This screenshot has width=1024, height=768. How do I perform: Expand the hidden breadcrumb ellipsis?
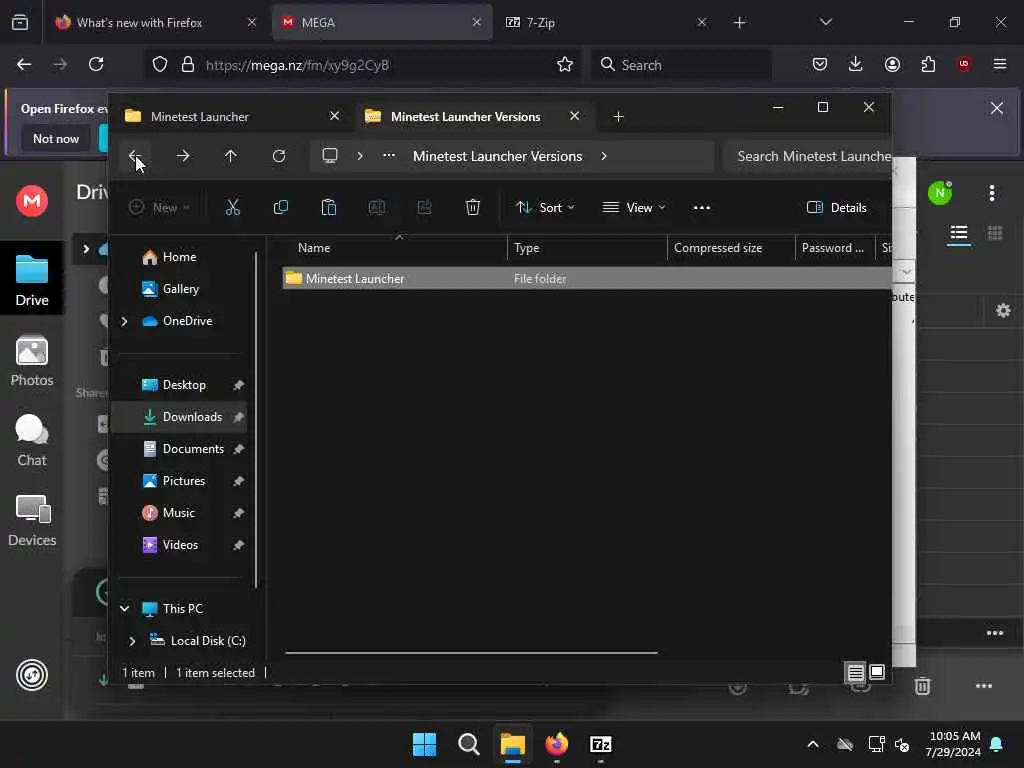(389, 156)
